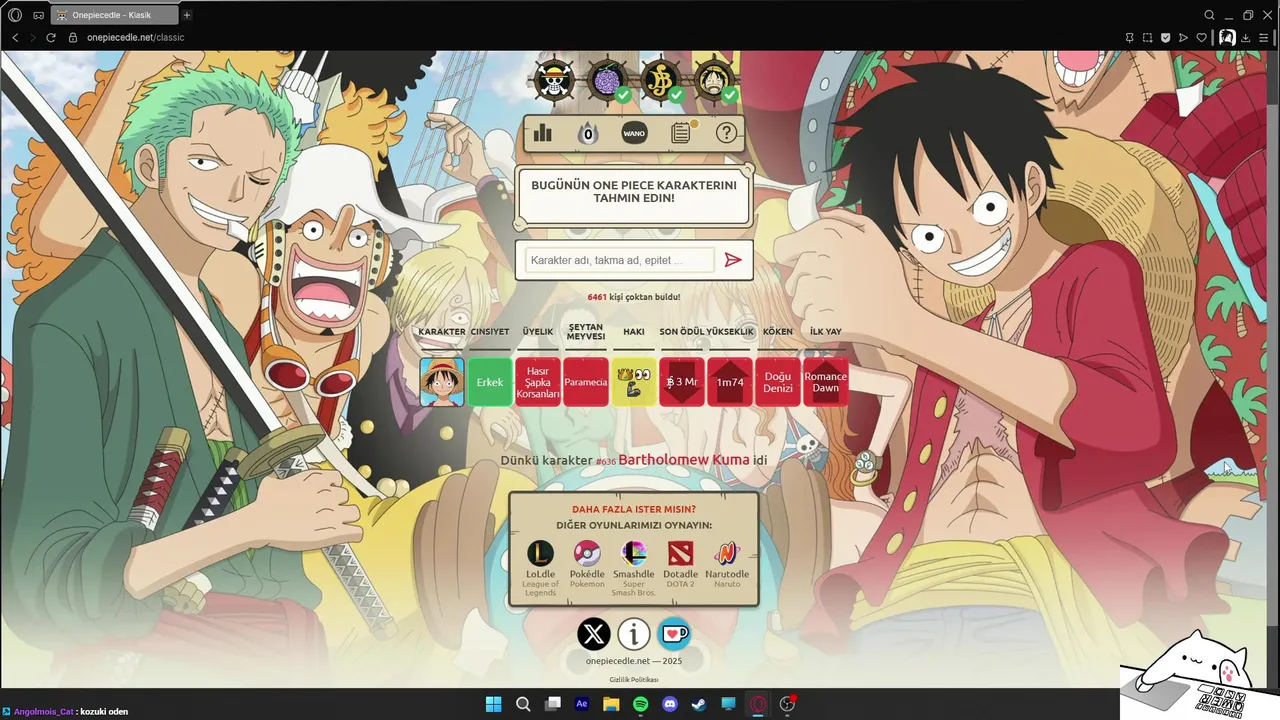Open the Gizlilik Politikası link

pyautogui.click(x=634, y=680)
